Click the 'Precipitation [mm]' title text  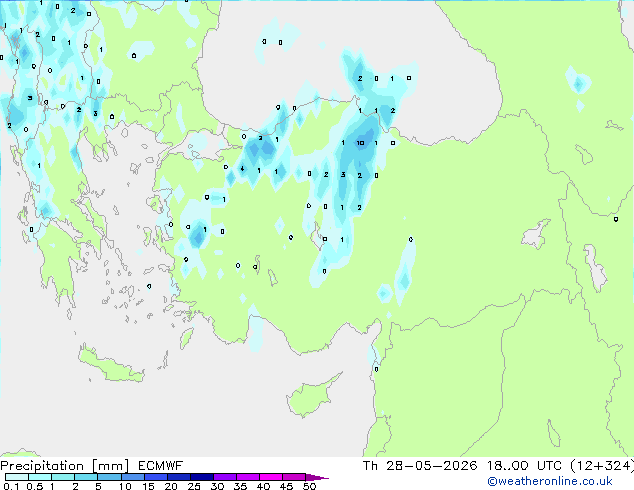65,466
